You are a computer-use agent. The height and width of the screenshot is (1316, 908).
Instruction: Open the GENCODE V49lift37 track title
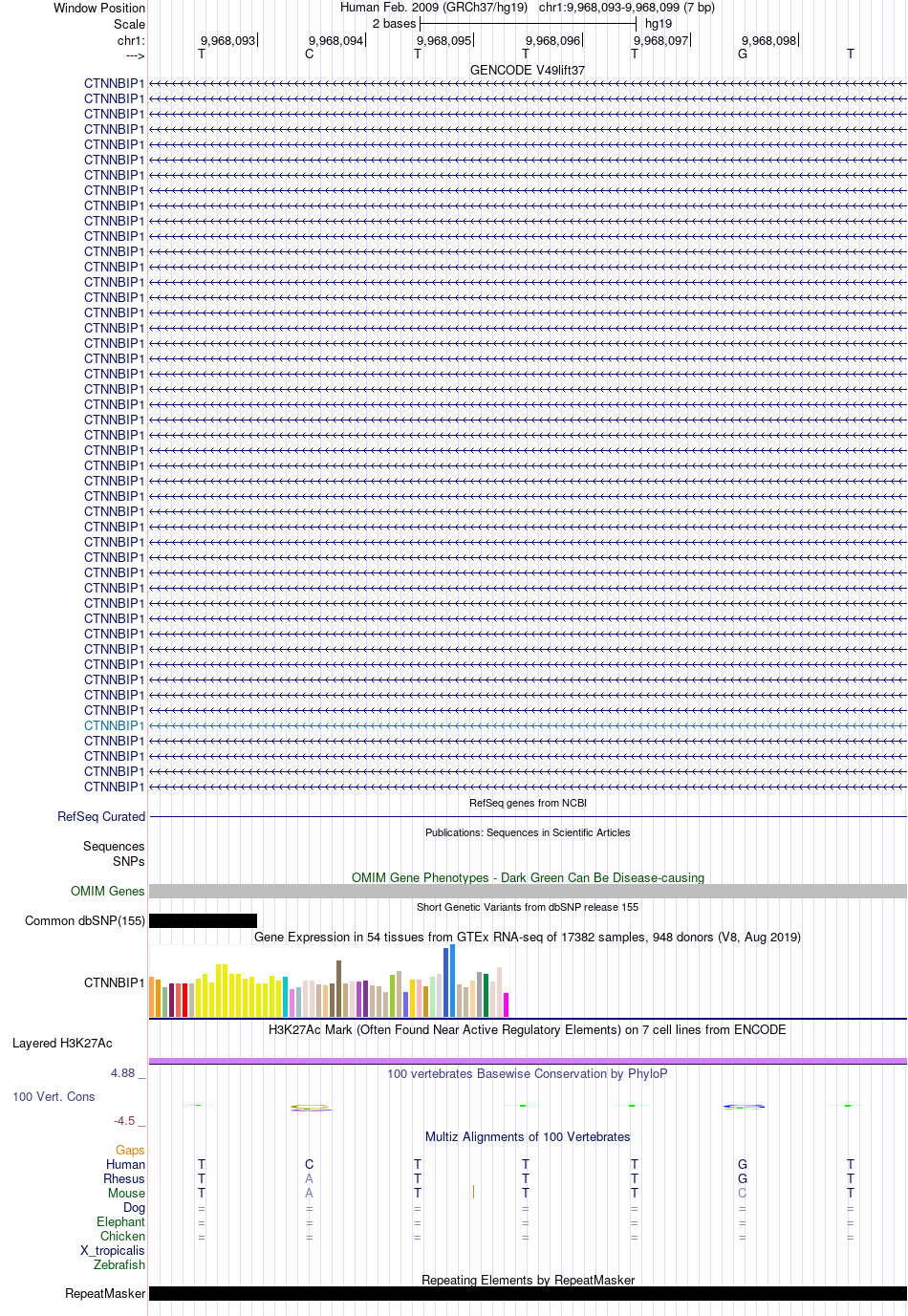(x=528, y=71)
